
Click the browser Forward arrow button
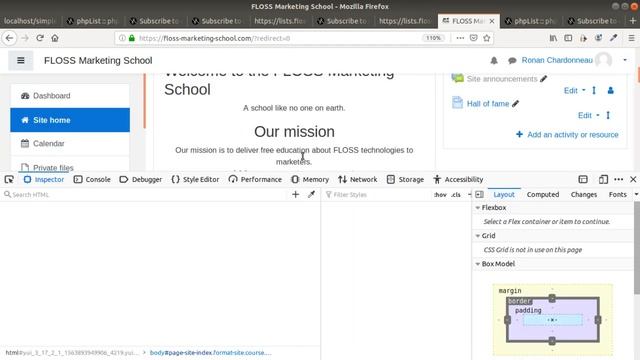tap(25, 38)
